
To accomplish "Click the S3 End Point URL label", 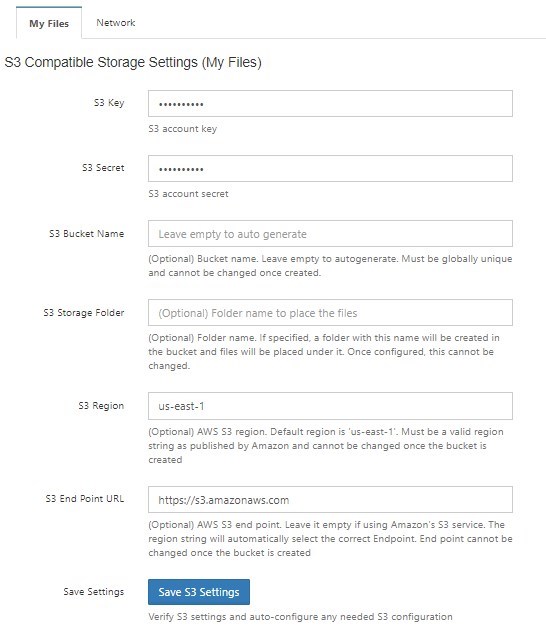I will point(85,499).
